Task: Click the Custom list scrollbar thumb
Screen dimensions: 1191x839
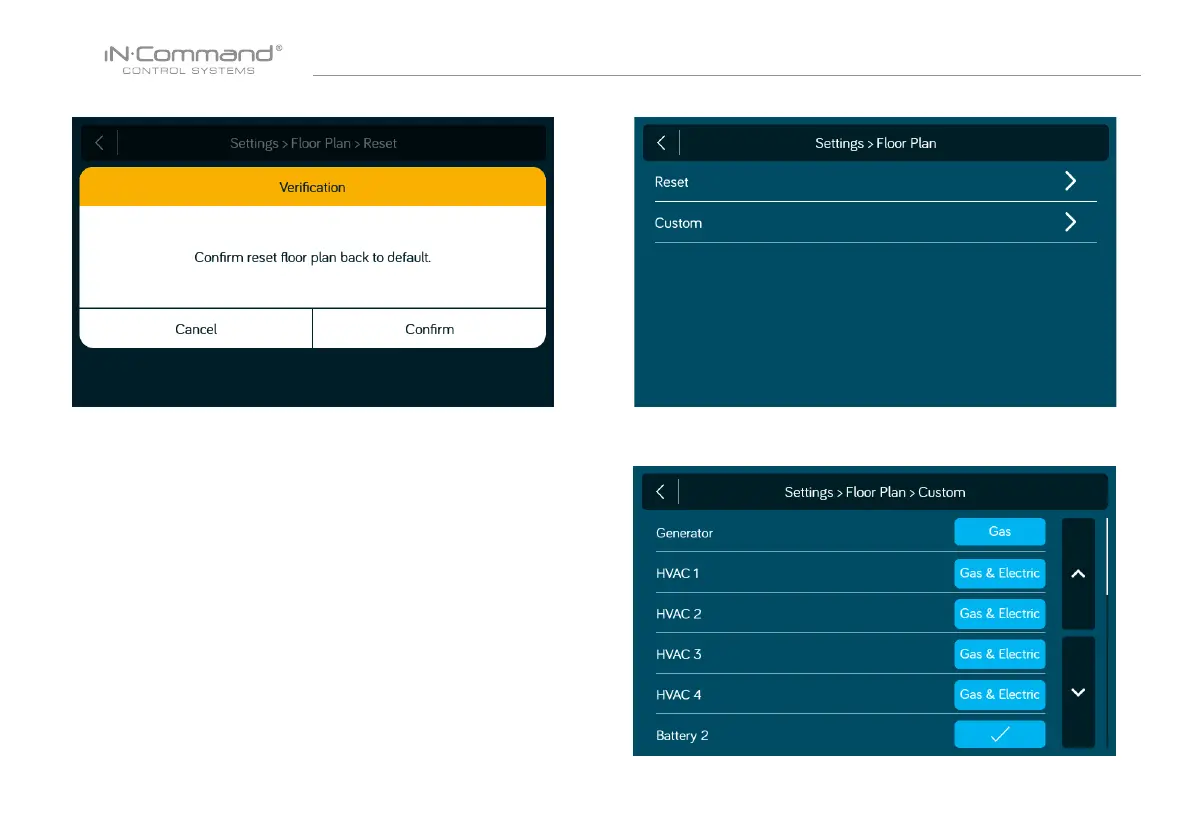Action: [x=1107, y=557]
